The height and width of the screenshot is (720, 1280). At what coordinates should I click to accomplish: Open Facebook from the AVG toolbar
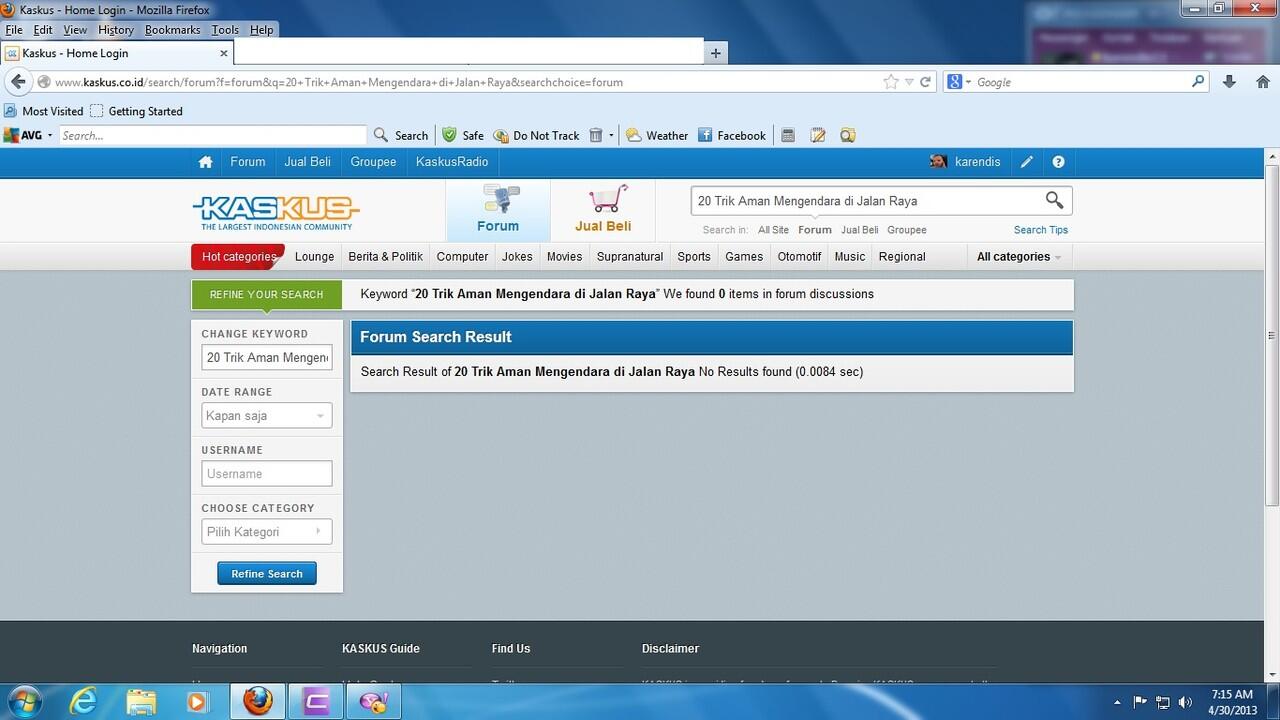coord(732,135)
